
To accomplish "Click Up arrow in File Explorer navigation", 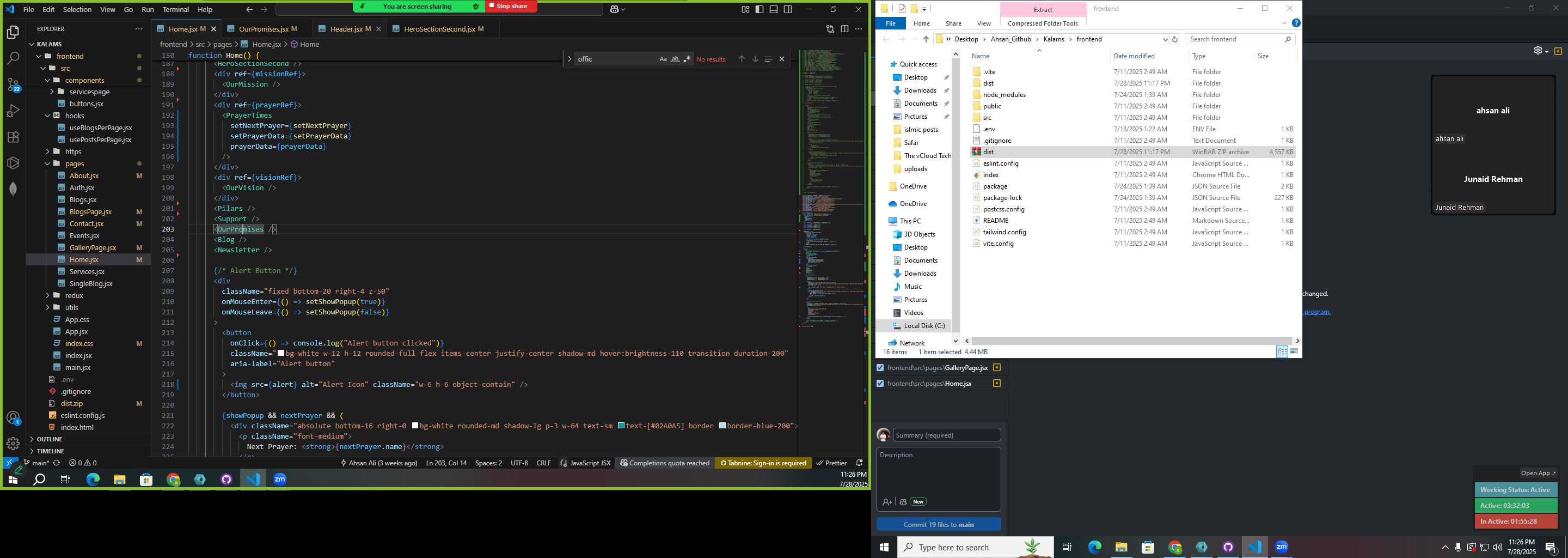I will click(x=926, y=39).
